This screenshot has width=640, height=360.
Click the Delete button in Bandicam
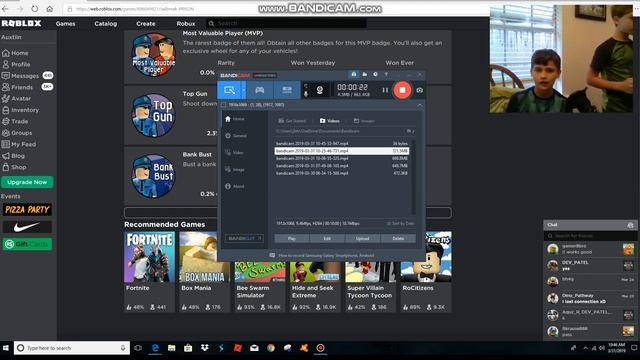398,238
